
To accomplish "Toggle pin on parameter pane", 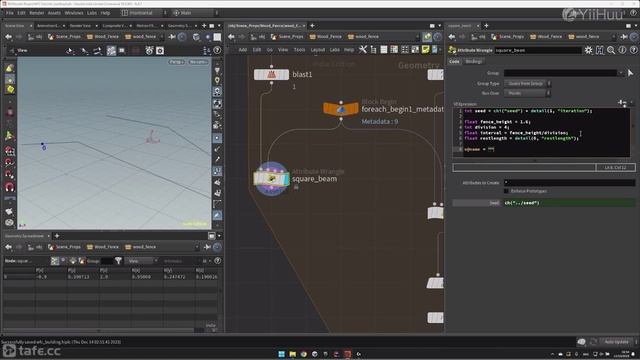I will (x=624, y=37).
